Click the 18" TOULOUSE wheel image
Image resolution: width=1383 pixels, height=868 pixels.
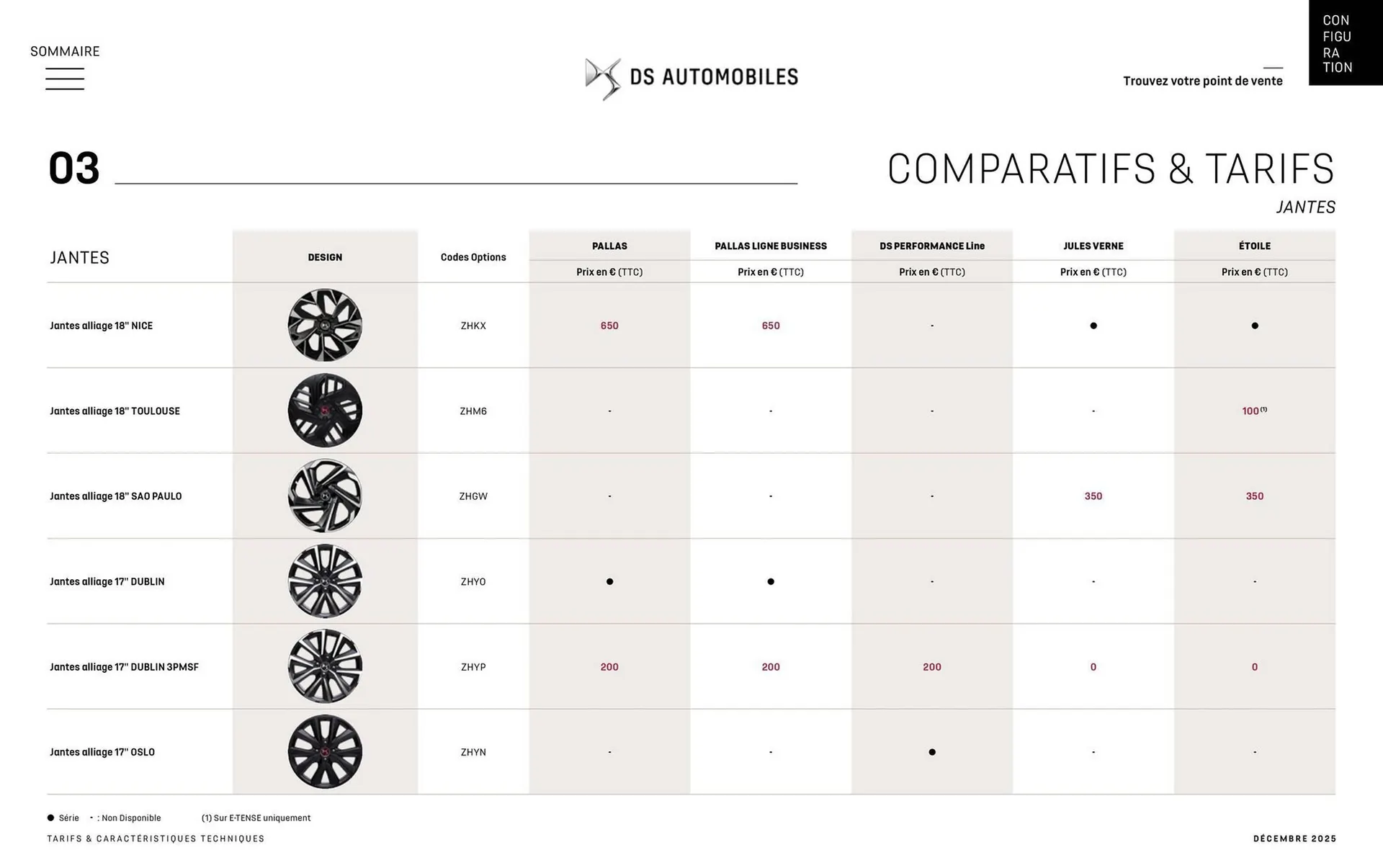pyautogui.click(x=325, y=411)
